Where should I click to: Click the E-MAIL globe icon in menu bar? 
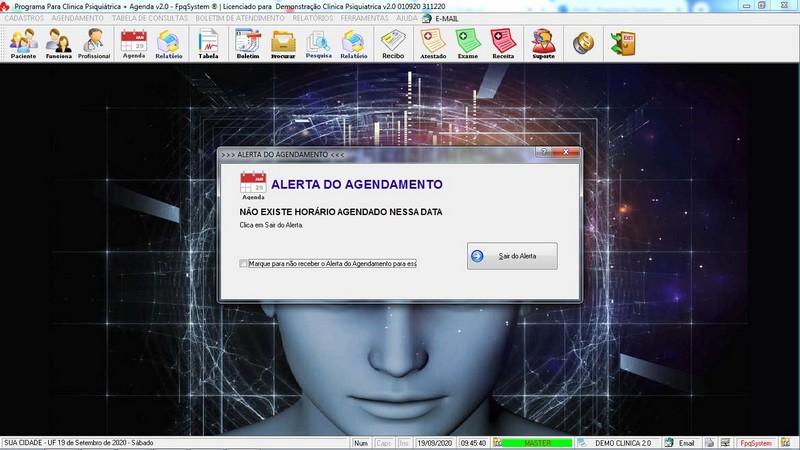click(427, 18)
